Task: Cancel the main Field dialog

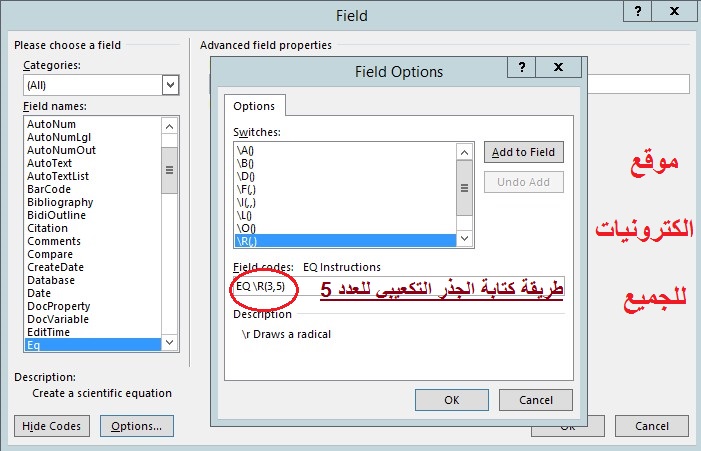Action: pyautogui.click(x=647, y=426)
